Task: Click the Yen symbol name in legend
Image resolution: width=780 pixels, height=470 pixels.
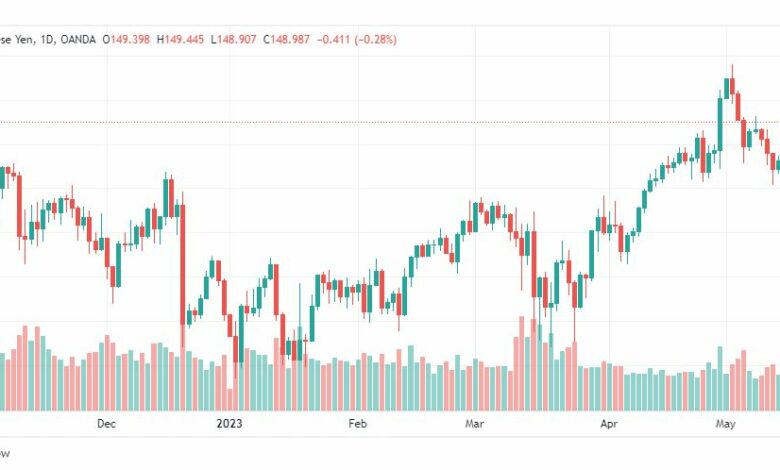Action: [x=16, y=39]
